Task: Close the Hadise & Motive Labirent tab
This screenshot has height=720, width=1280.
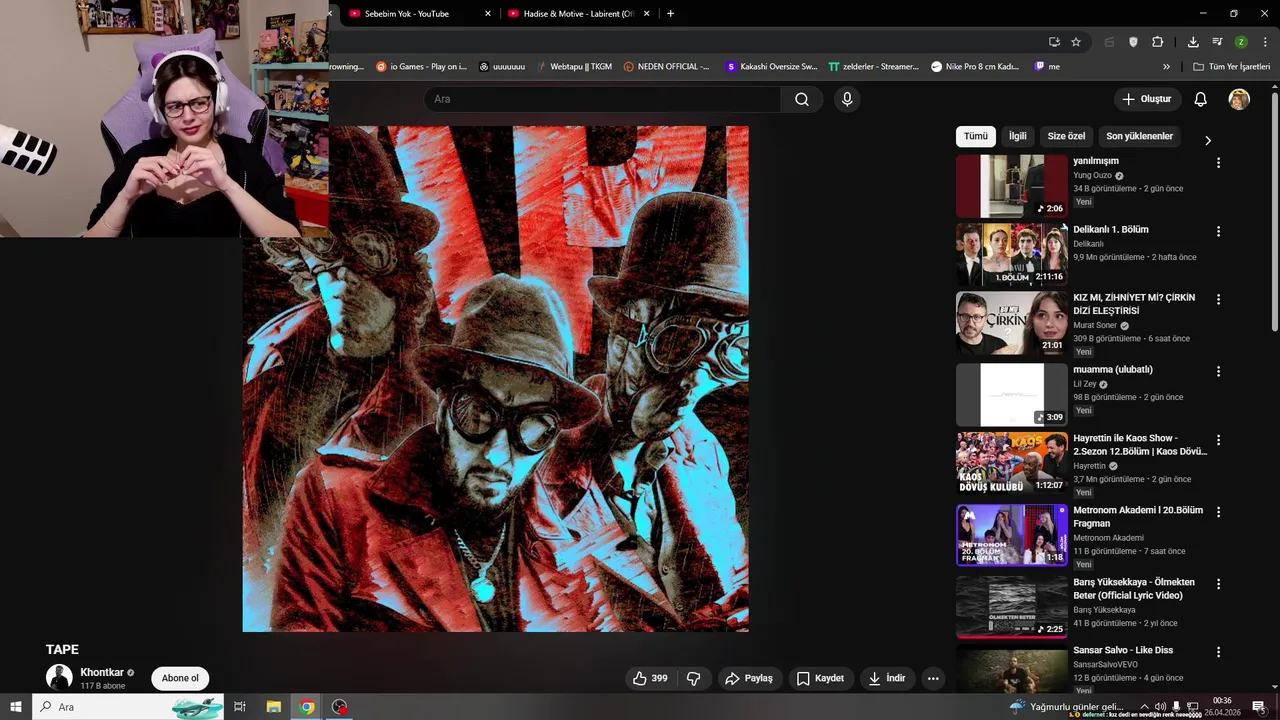Action: click(x=647, y=14)
